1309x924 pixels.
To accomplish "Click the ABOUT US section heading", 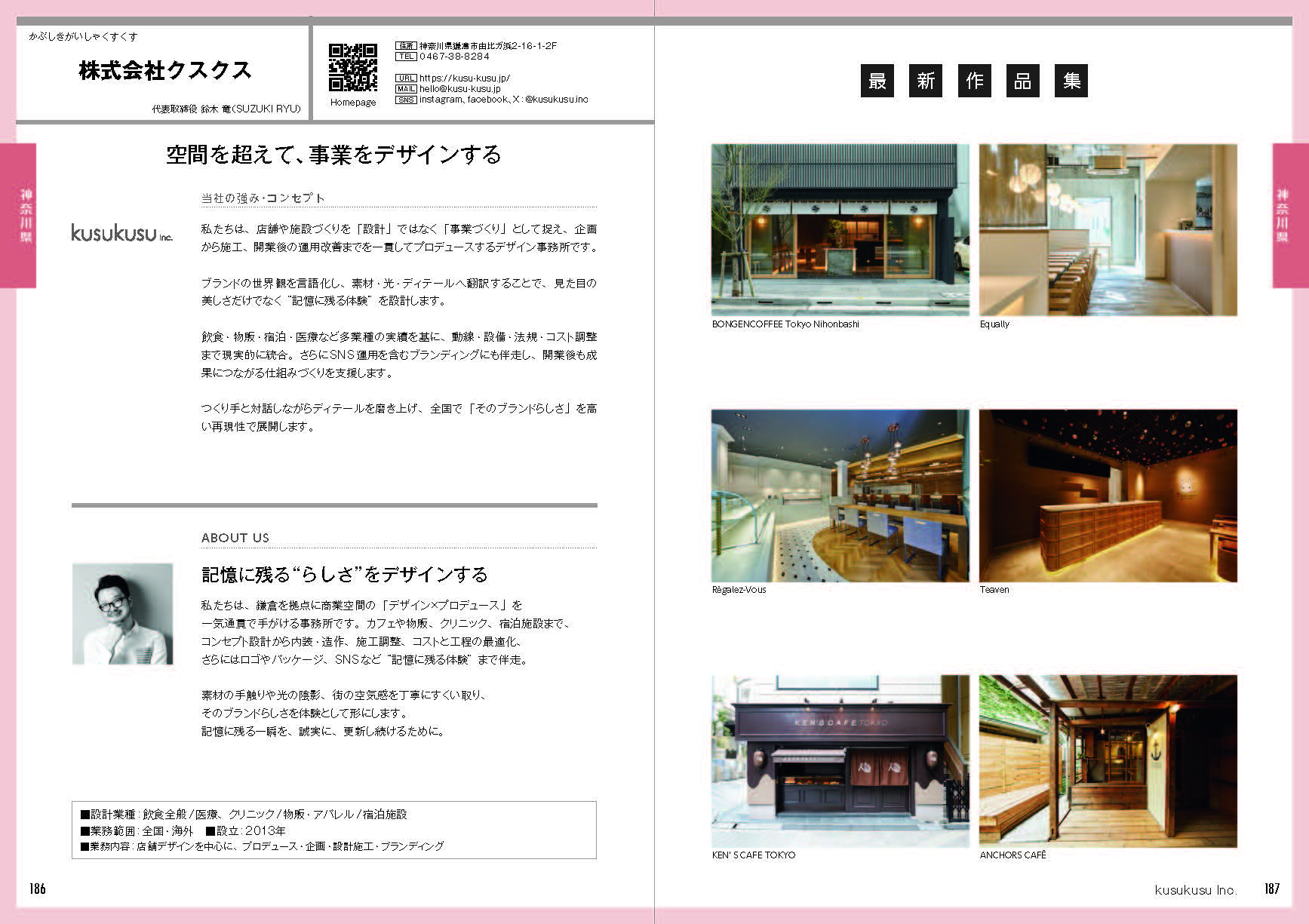I will [x=235, y=538].
